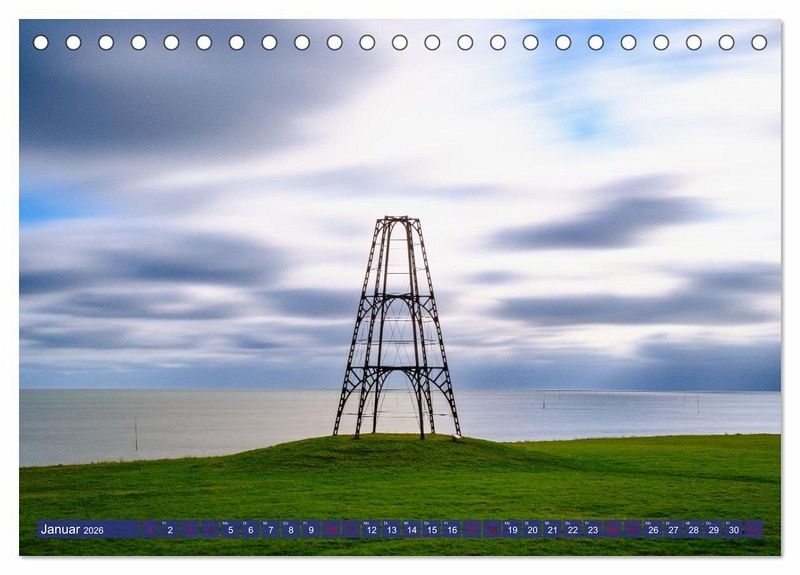Click date 7 in the calendar row
Viewport: 800px width, 575px height.
coord(270,530)
